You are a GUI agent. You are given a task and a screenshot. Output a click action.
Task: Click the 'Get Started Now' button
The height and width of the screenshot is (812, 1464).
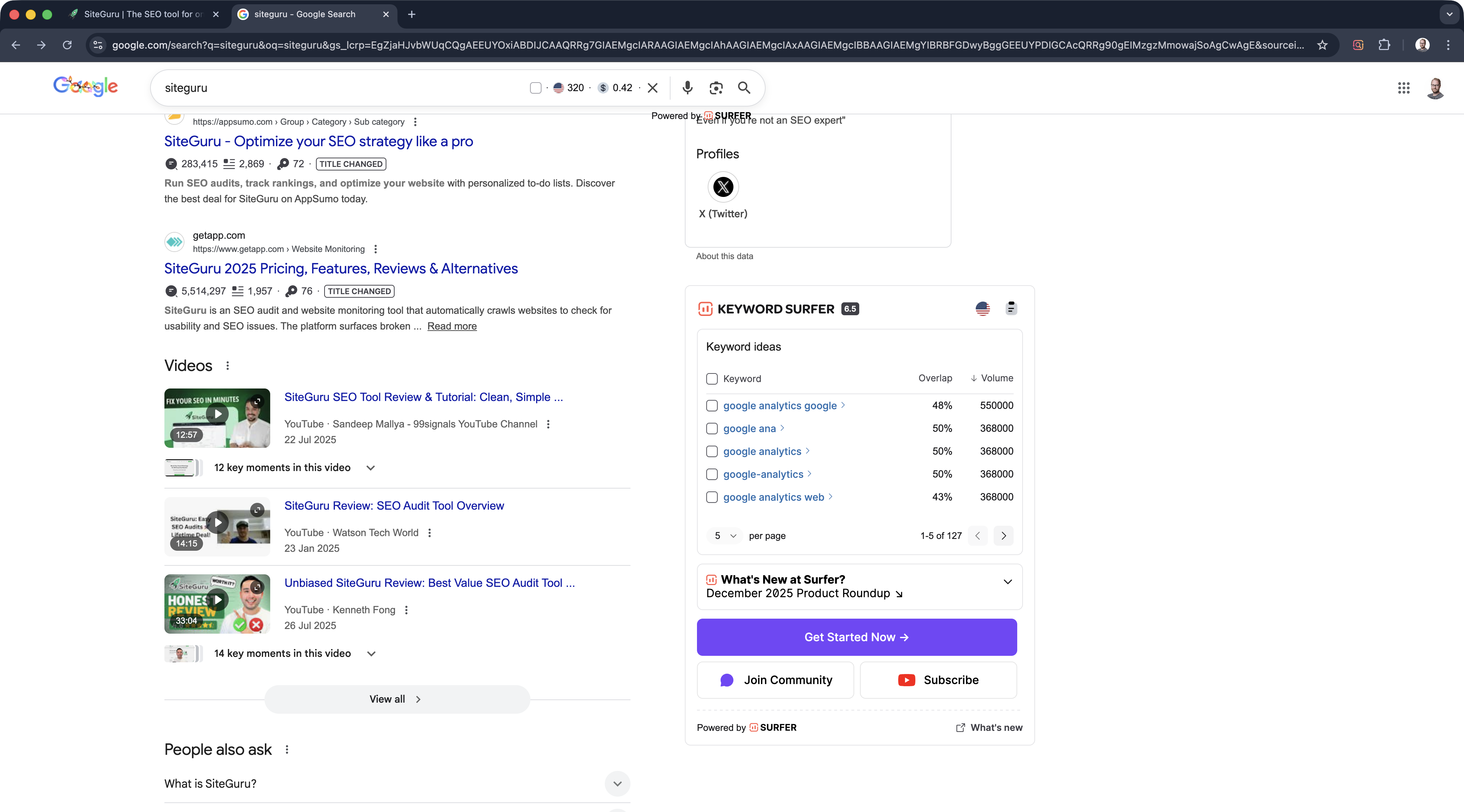[856, 637]
